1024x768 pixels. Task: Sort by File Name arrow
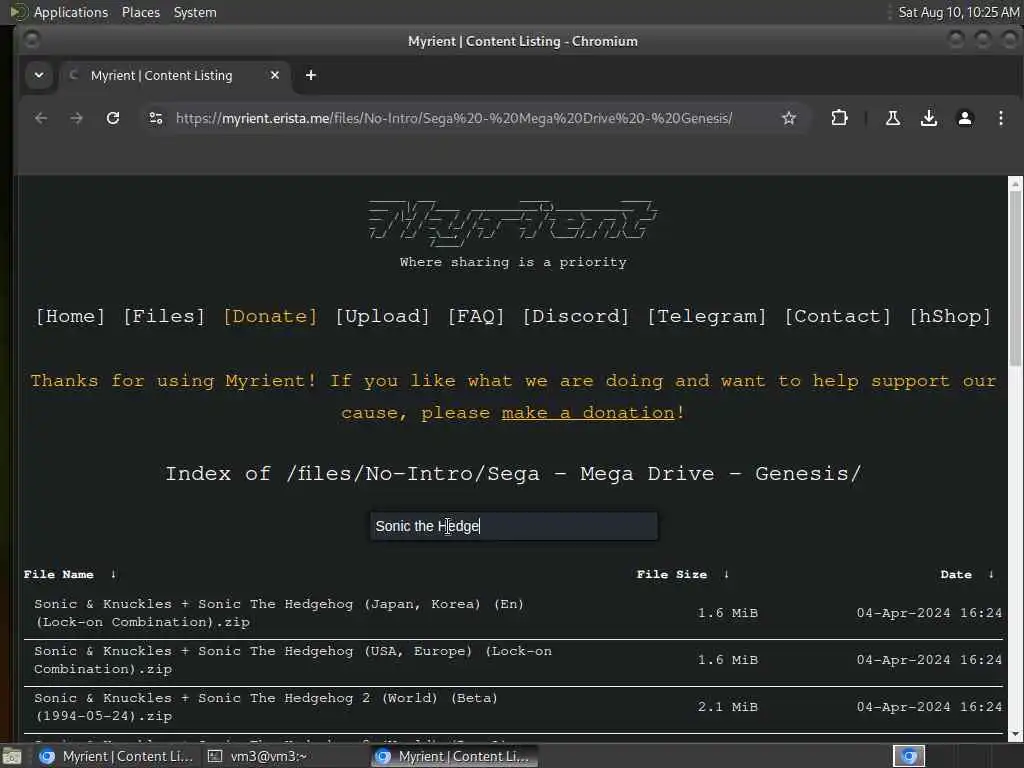113,574
